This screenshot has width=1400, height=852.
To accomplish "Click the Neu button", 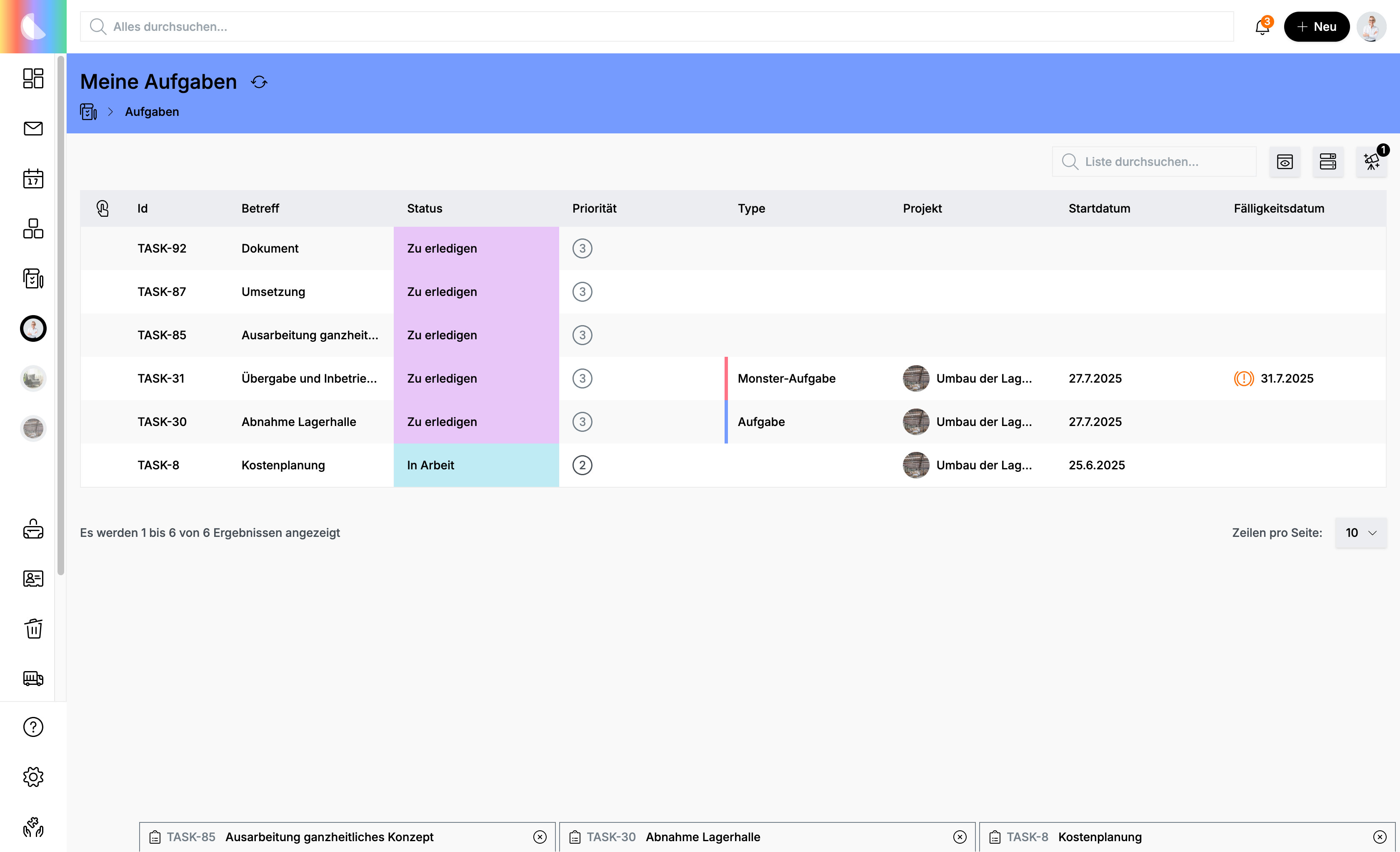I will click(x=1317, y=27).
